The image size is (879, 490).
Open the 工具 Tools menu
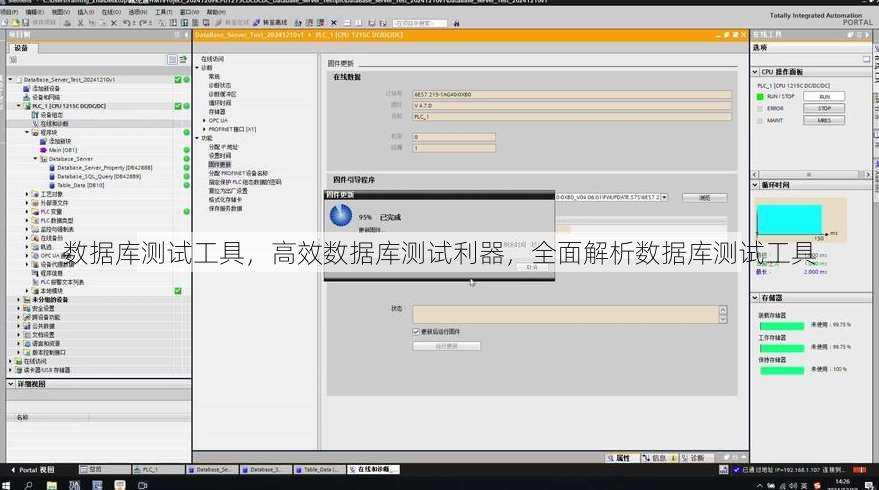pyautogui.click(x=163, y=12)
